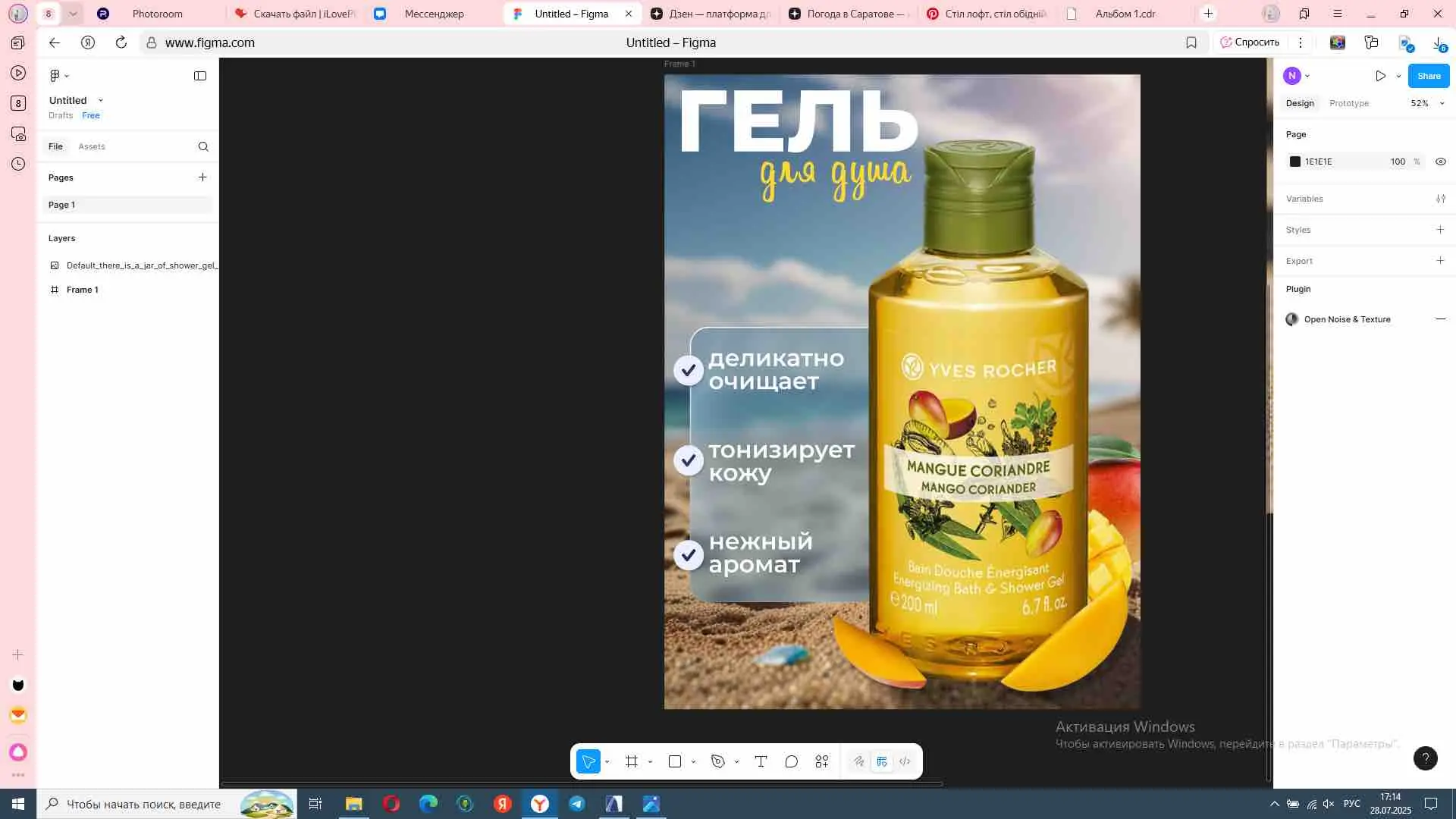This screenshot has width=1456, height=819.
Task: Open the notification center icon
Action: click(1431, 804)
